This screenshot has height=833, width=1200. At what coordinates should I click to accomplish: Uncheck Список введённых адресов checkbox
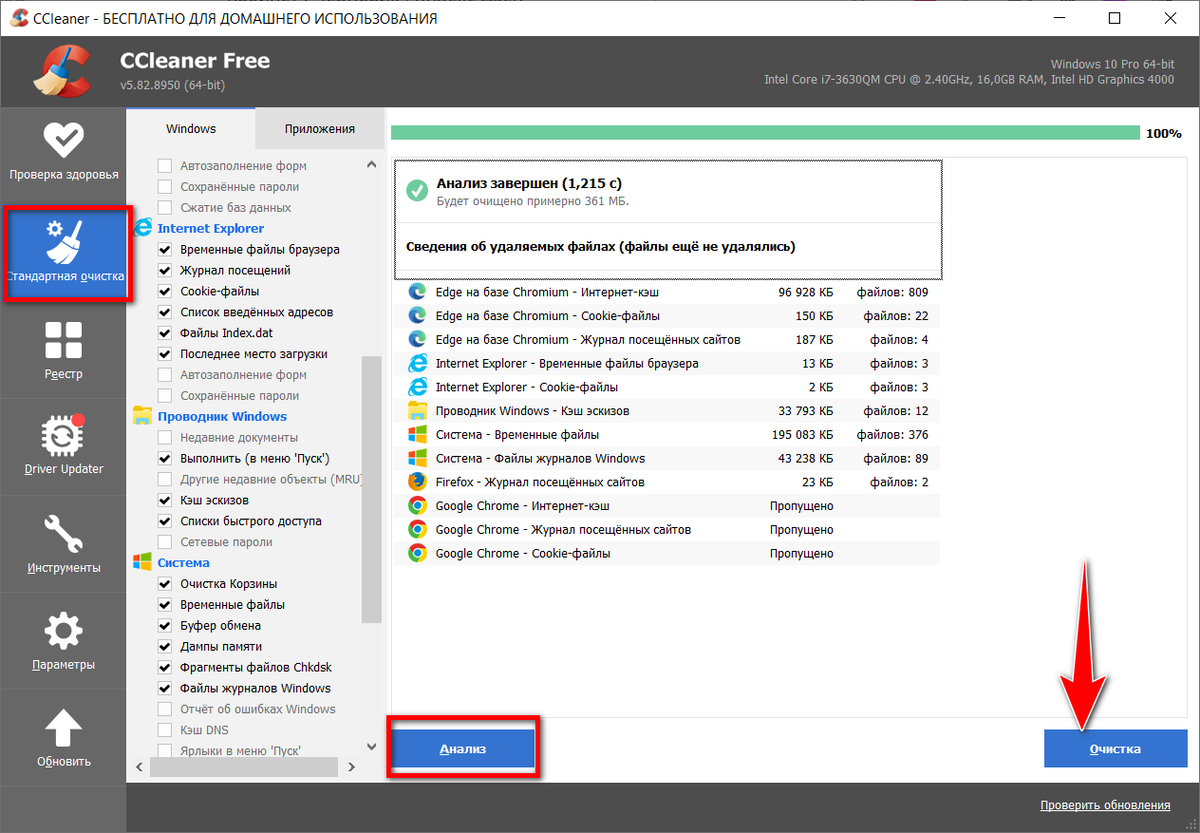click(165, 312)
